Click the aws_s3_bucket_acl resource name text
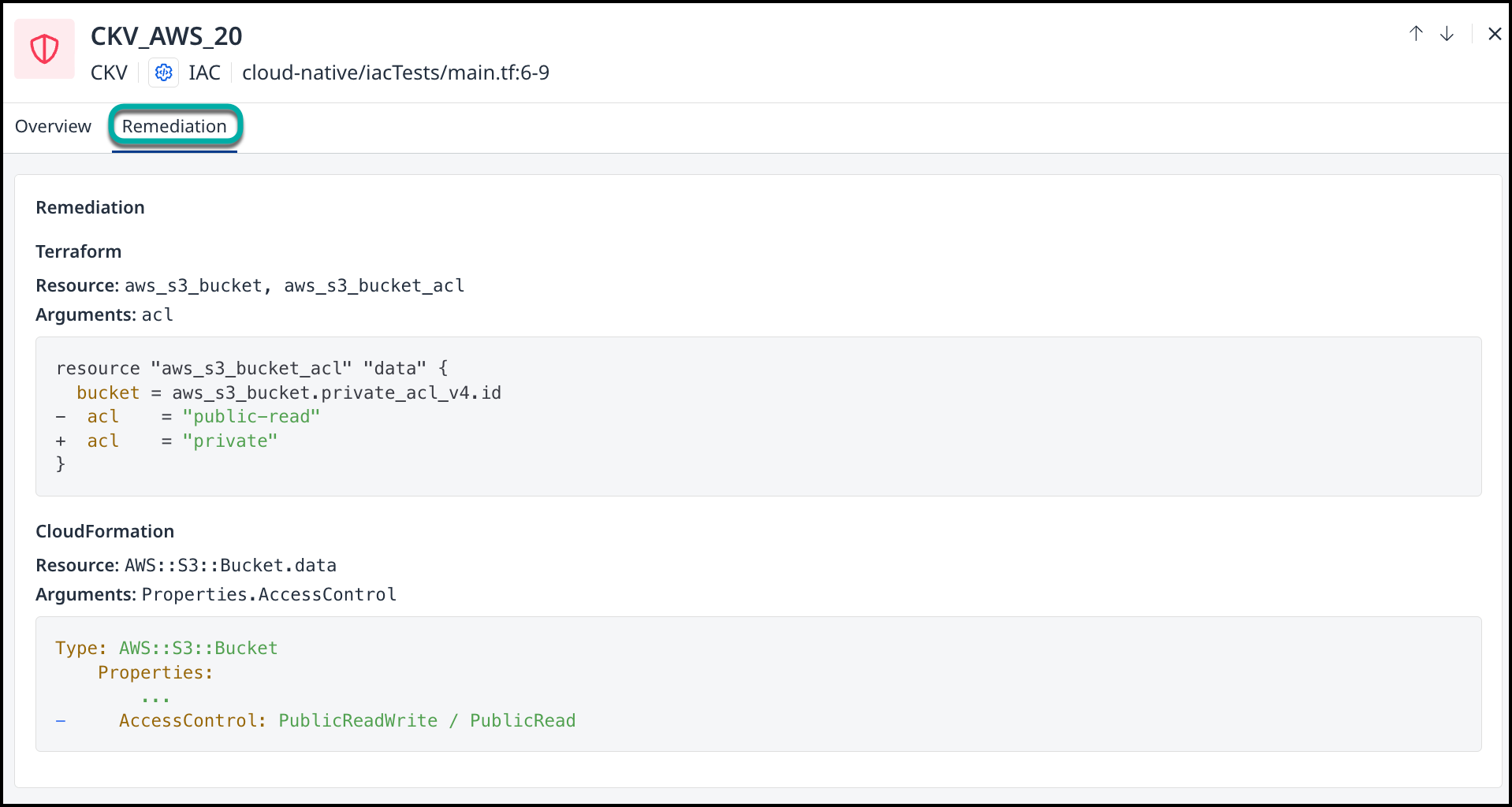This screenshot has height=807, width=1512. (x=374, y=285)
